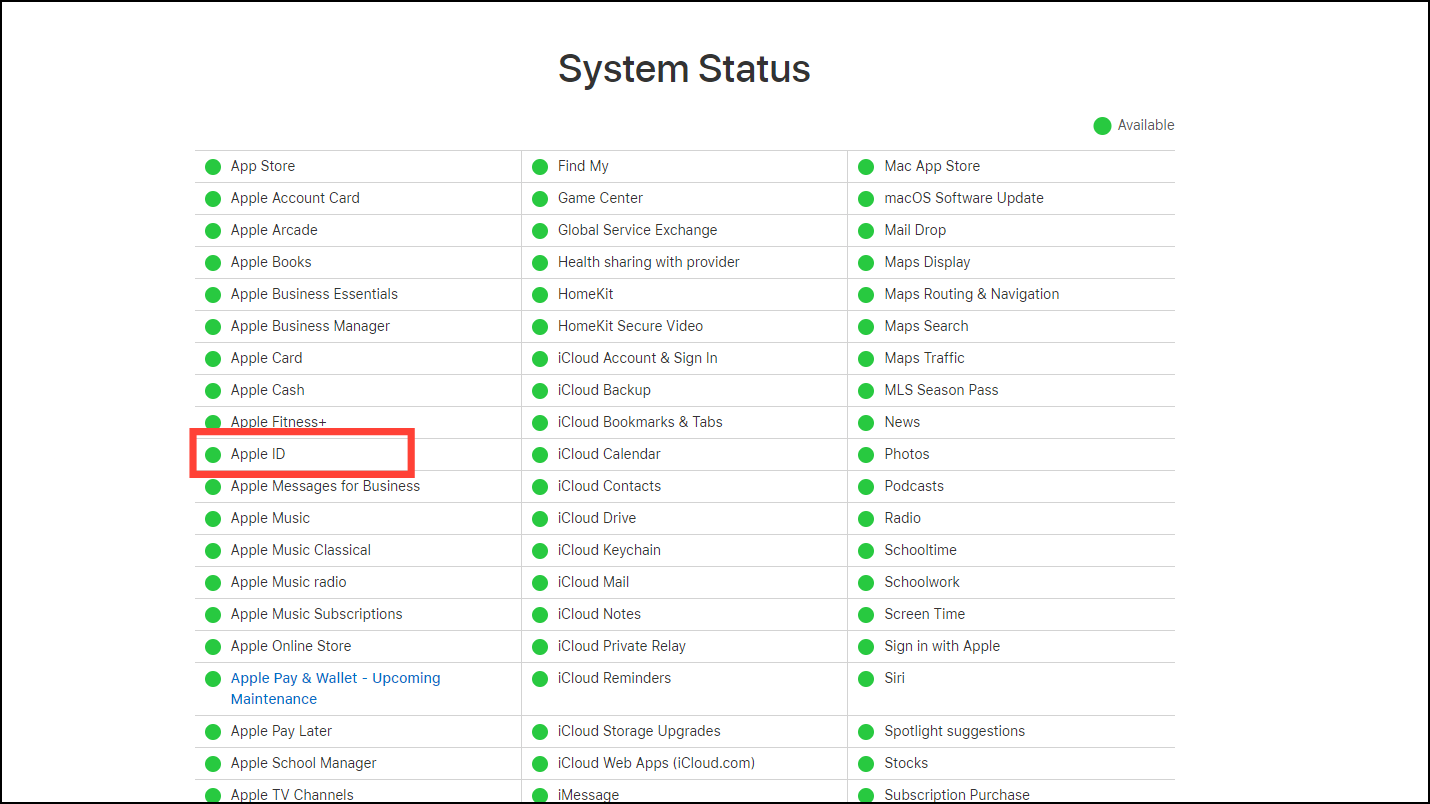Click the status dot next to Mac App Store
Image resolution: width=1430 pixels, height=804 pixels.
866,167
